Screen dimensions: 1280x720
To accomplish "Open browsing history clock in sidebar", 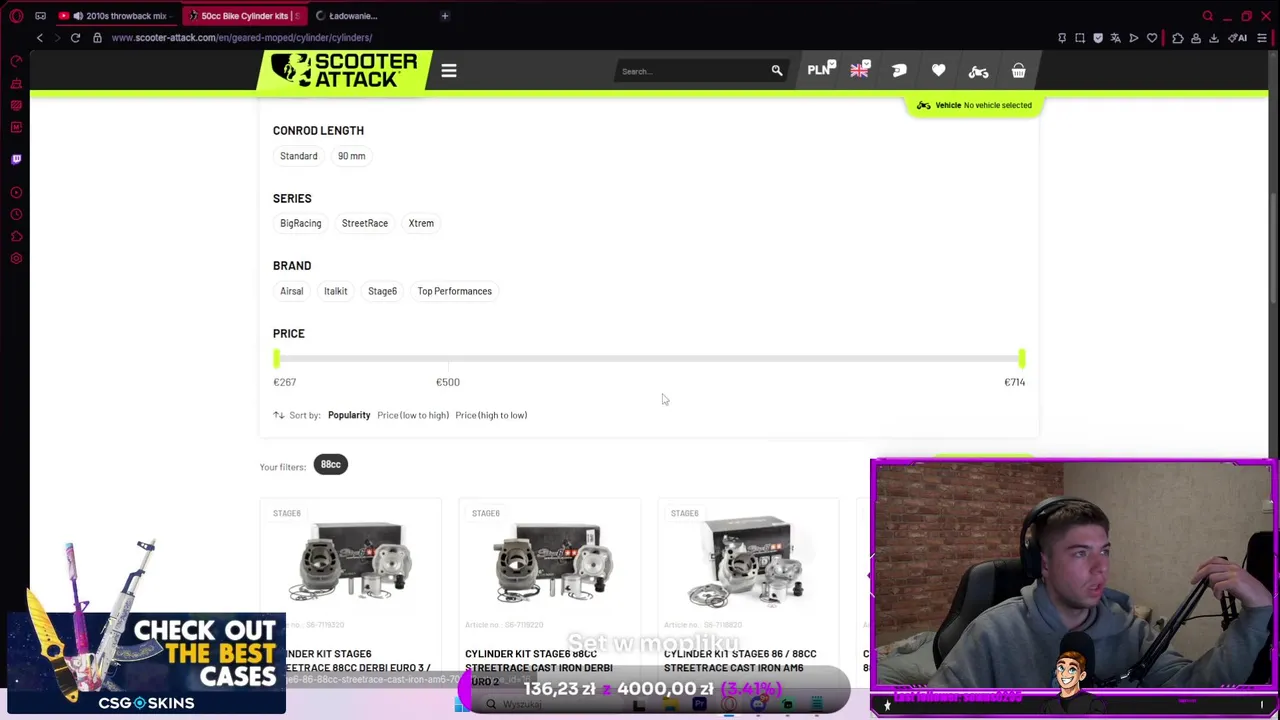I will coord(16,214).
